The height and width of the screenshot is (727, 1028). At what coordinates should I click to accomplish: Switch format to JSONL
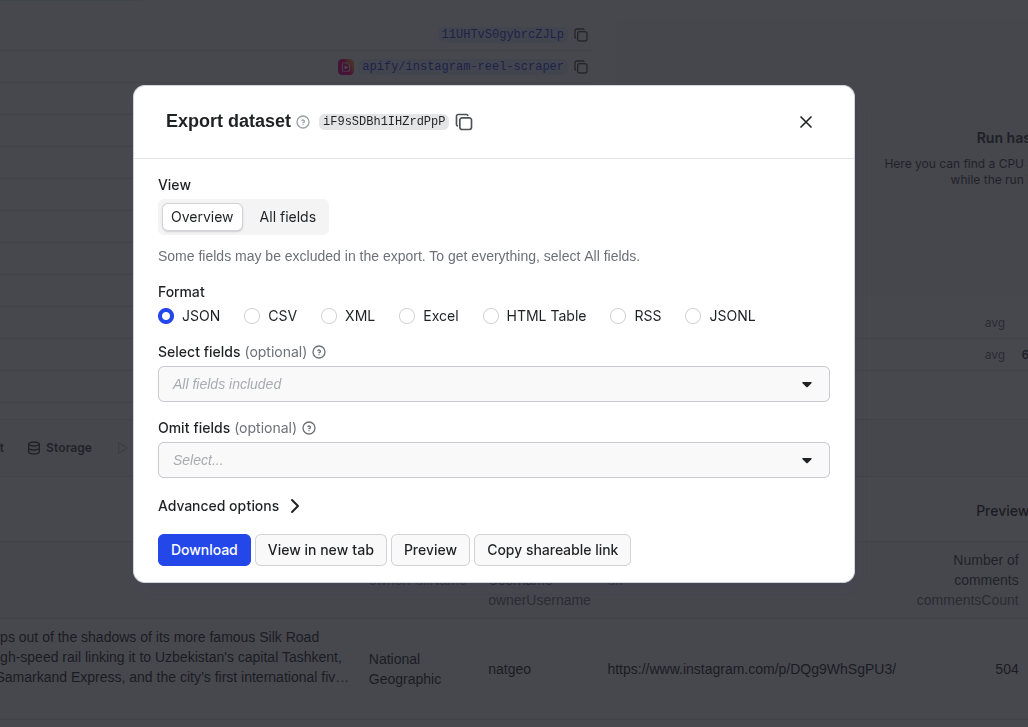click(x=693, y=316)
